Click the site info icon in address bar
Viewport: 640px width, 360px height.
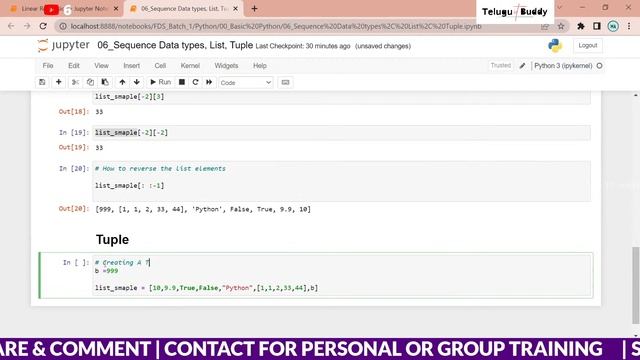pos(63,26)
